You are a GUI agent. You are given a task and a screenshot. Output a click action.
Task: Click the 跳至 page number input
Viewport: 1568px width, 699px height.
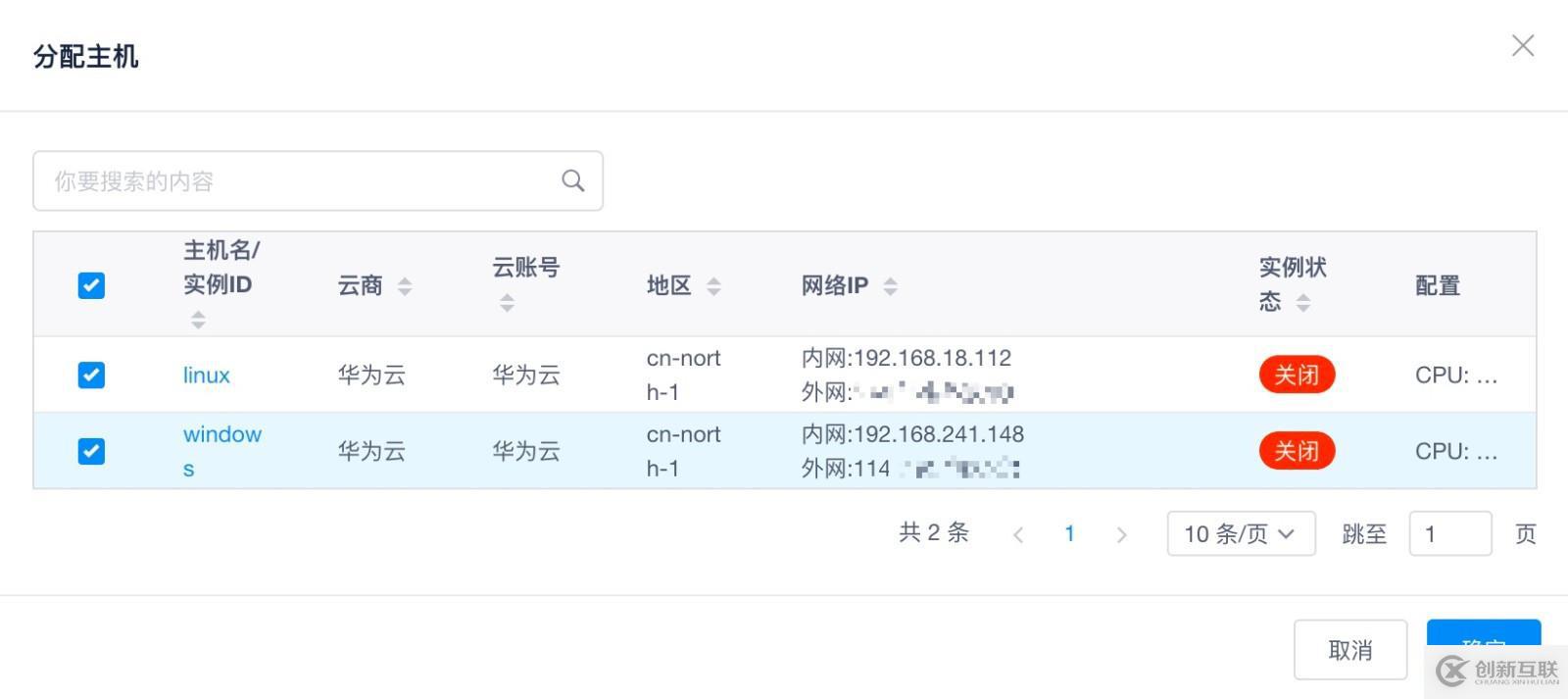[x=1449, y=533]
